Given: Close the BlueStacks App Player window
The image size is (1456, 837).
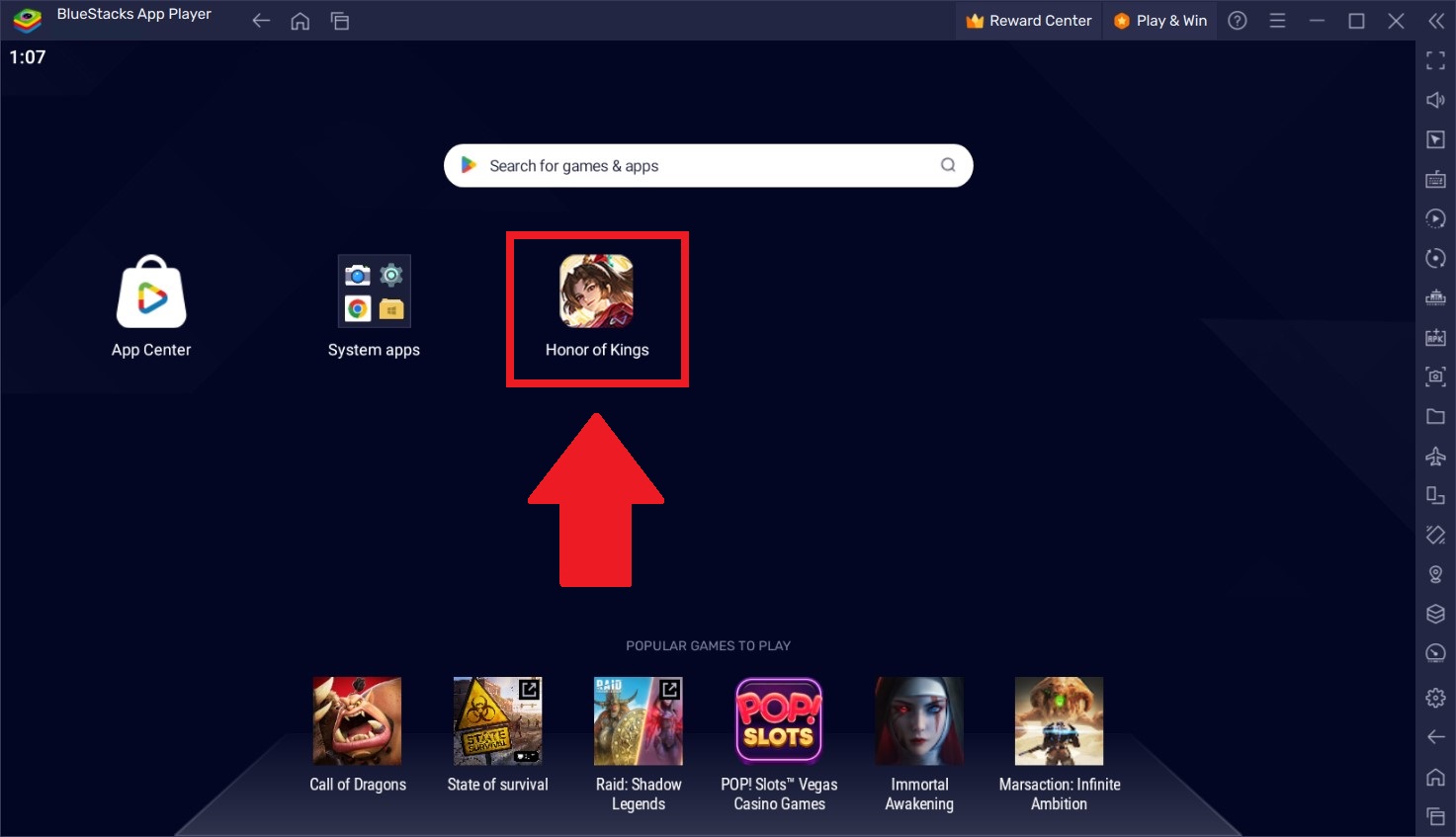Looking at the screenshot, I should (x=1396, y=21).
